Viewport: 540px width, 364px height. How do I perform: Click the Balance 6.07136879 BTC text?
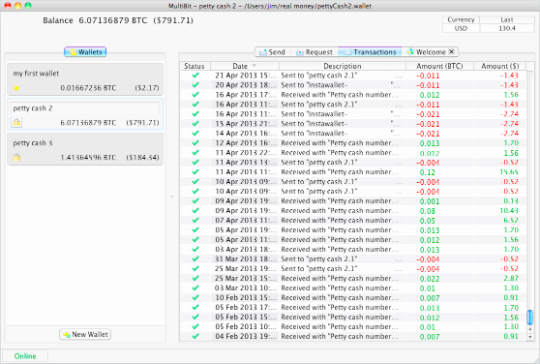[95, 20]
